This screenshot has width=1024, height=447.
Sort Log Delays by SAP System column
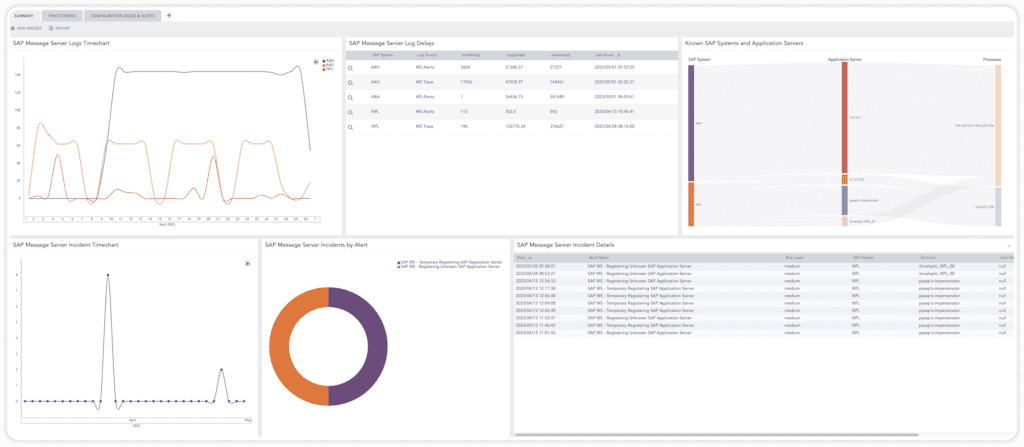tap(382, 55)
